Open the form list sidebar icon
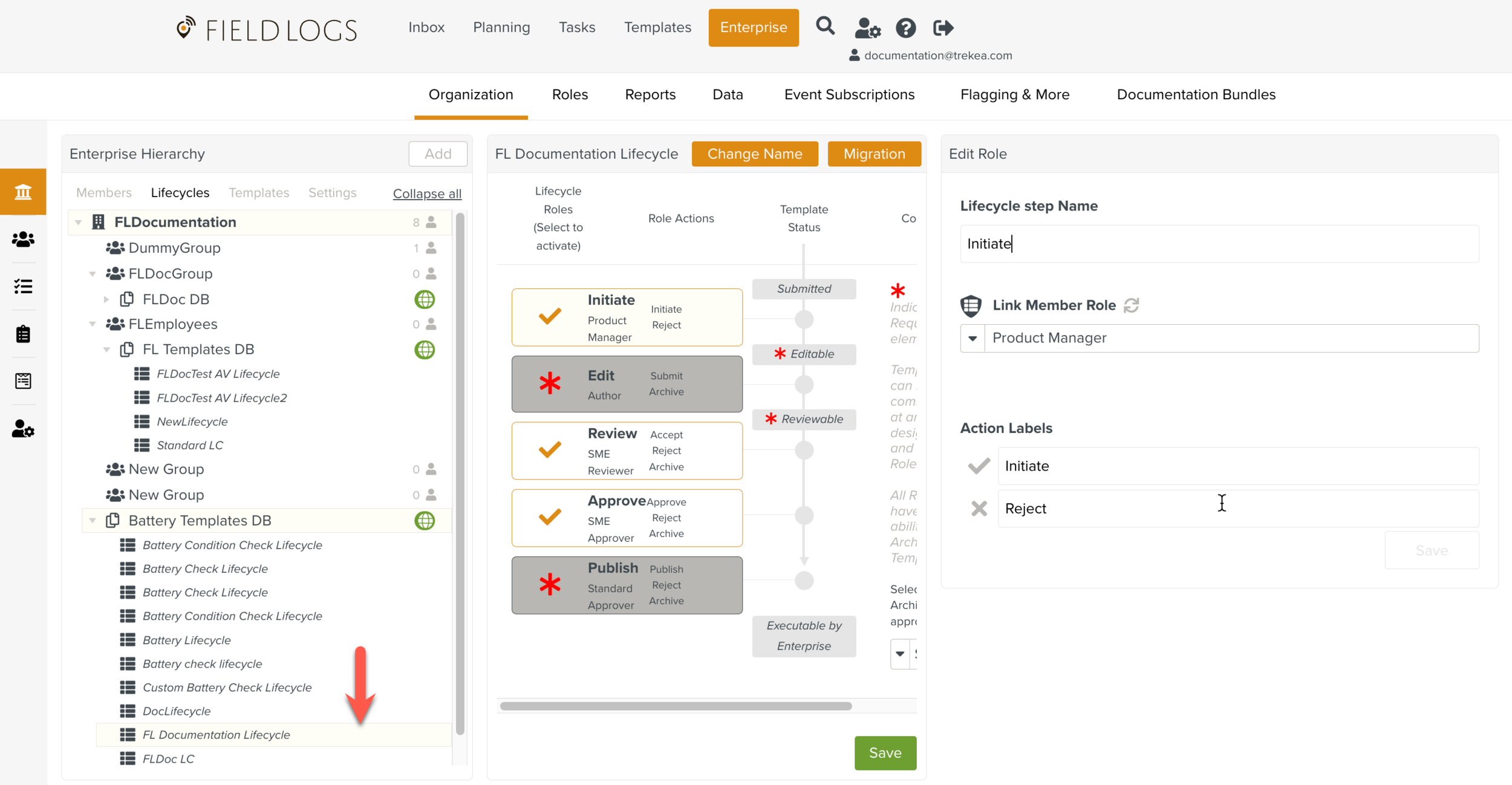This screenshot has height=785, width=1512. [x=23, y=381]
